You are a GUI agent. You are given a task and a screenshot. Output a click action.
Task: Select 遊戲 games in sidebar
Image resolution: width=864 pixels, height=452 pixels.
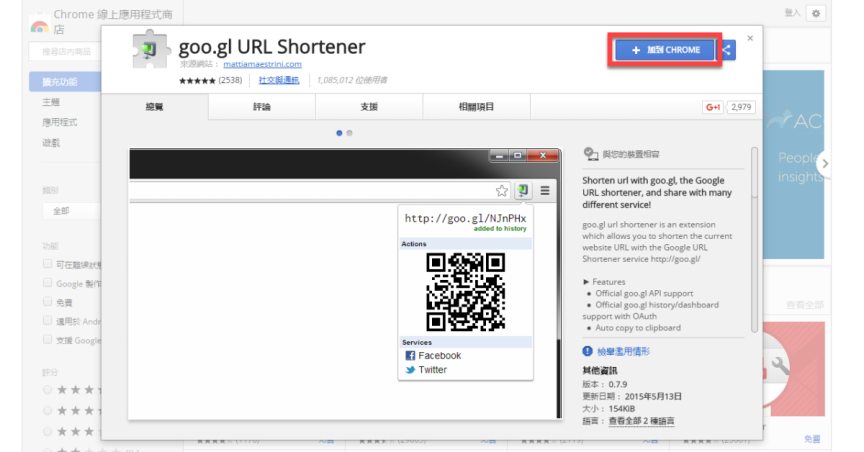51,143
